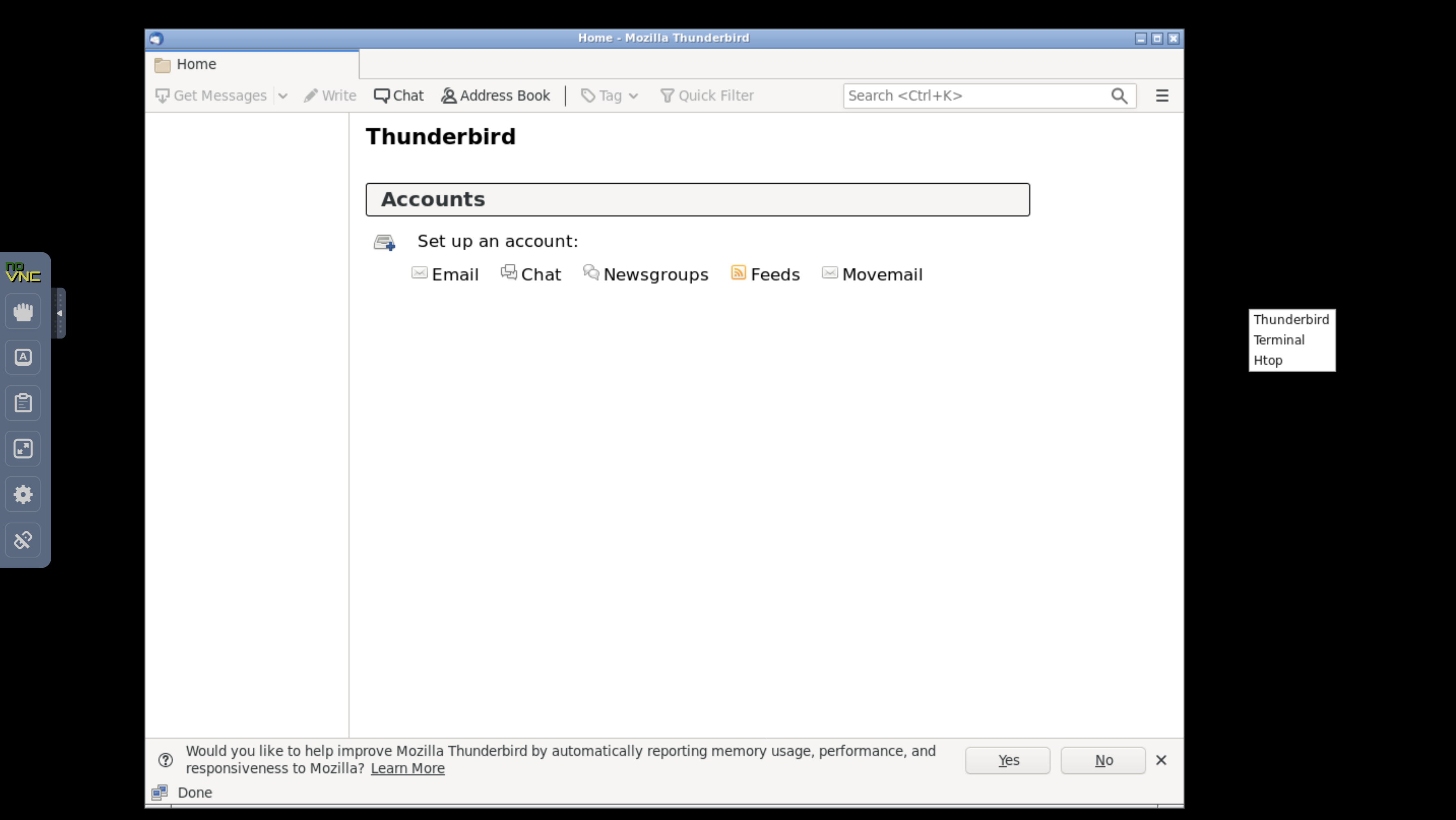Open the noVNC clipboard panel
The image size is (1456, 820).
(23, 403)
